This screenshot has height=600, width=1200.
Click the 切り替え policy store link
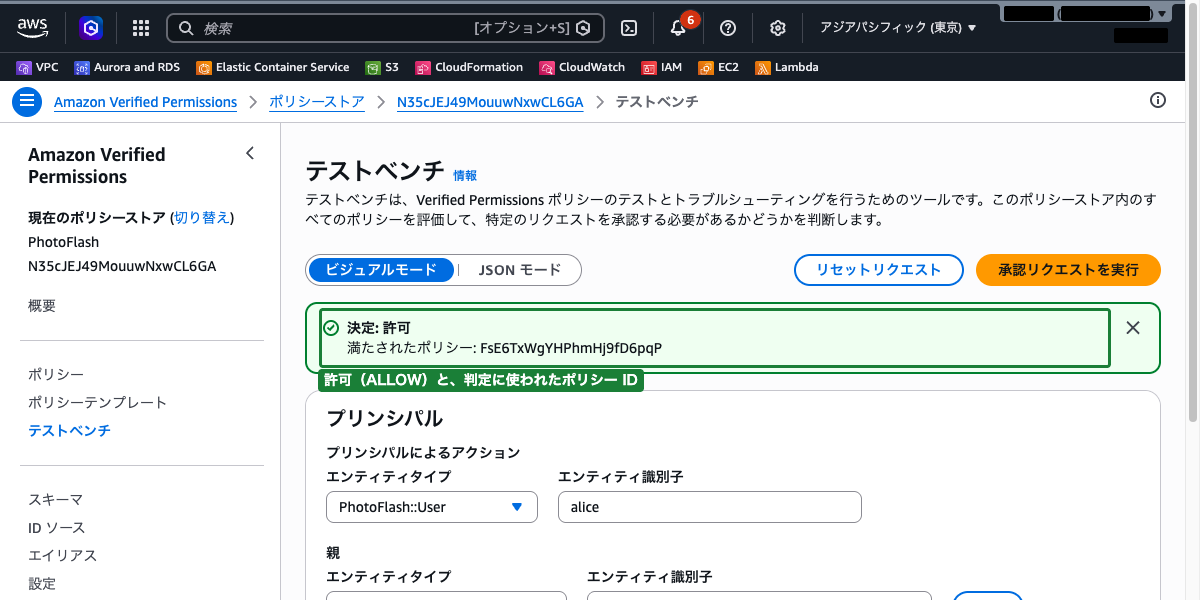point(202,218)
